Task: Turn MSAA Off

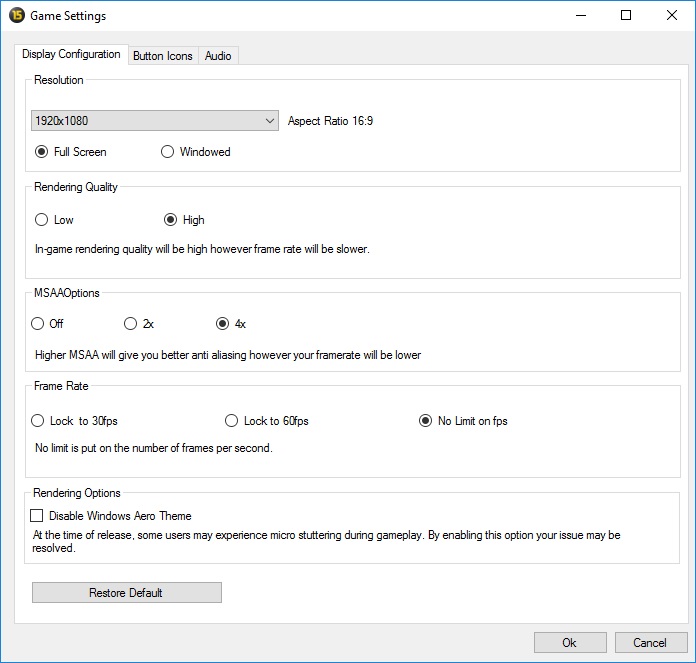Action: (x=38, y=324)
